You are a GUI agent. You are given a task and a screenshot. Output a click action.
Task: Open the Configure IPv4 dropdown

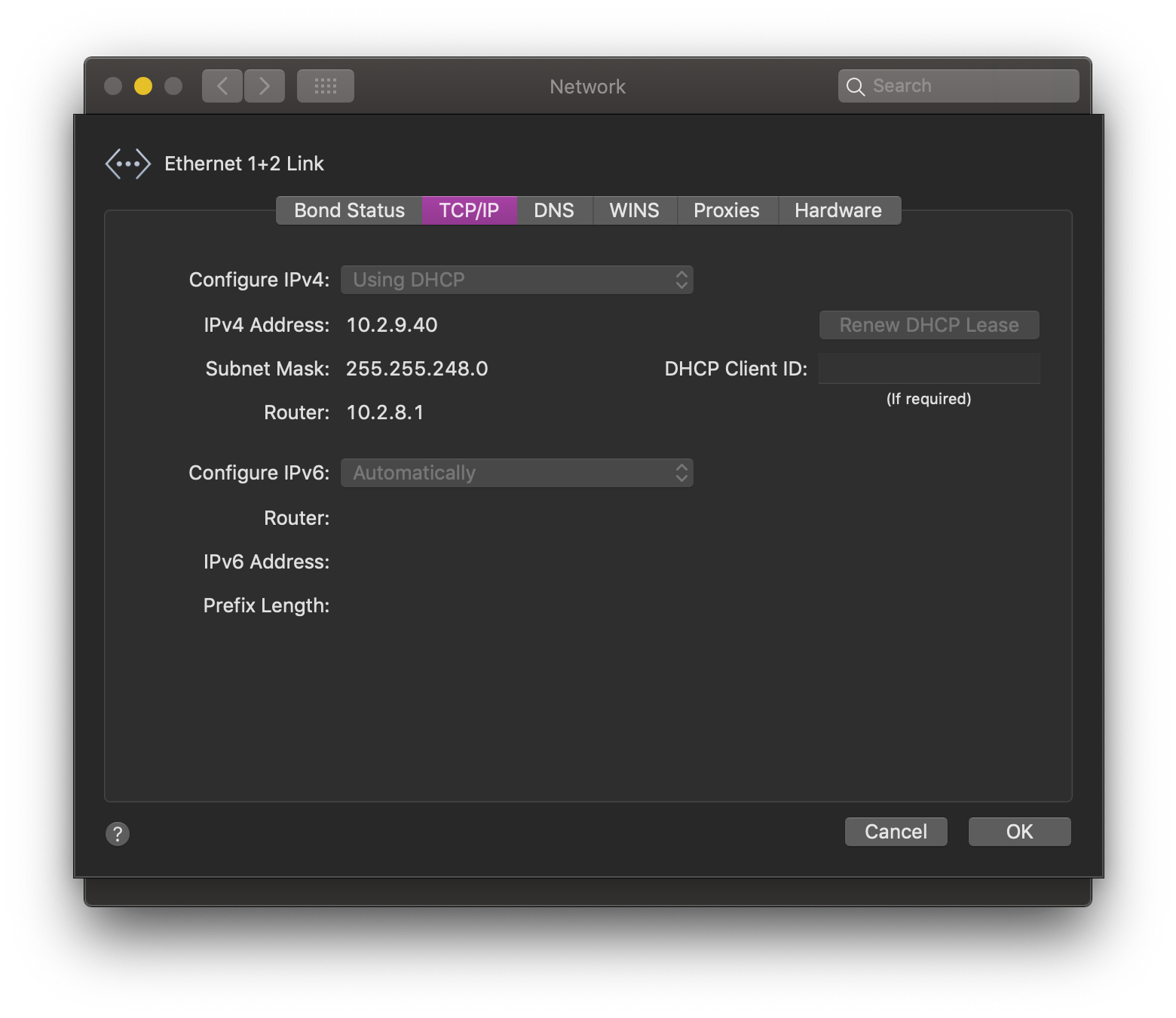[516, 280]
